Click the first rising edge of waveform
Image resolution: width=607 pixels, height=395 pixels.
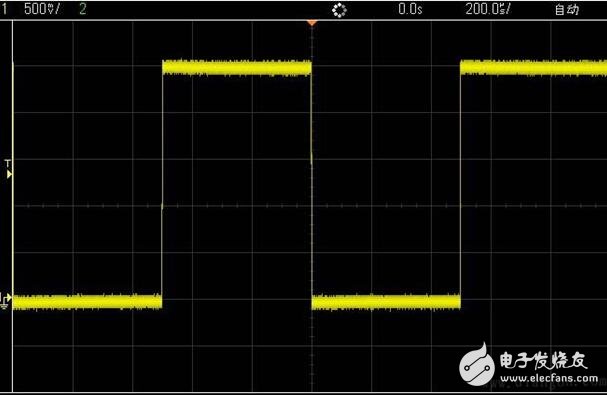(x=162, y=184)
